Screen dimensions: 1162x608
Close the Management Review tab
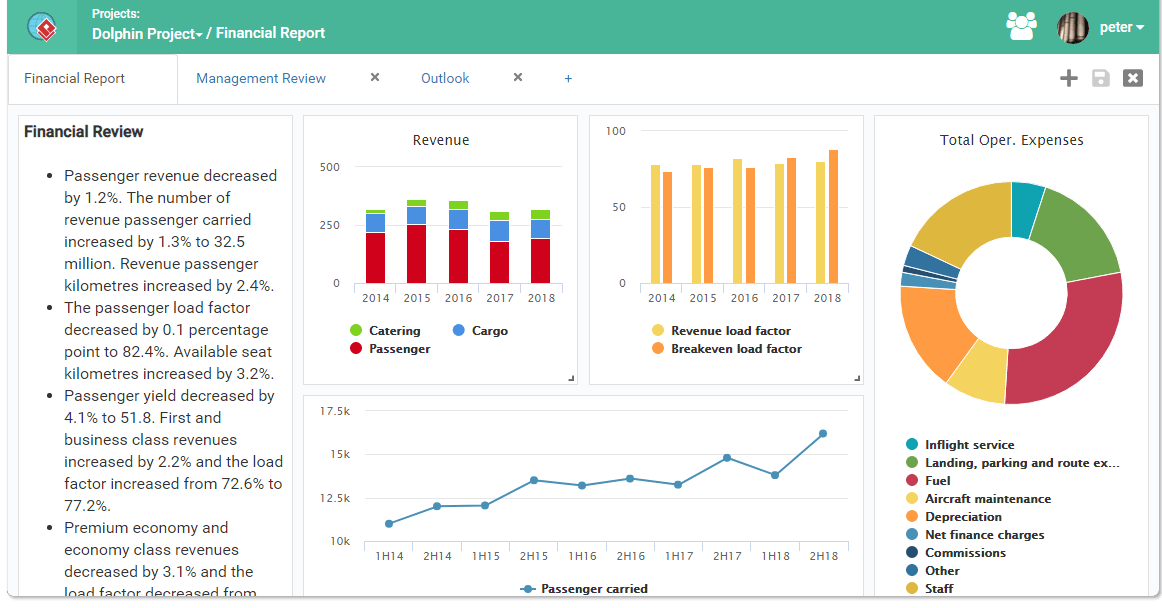click(x=375, y=77)
